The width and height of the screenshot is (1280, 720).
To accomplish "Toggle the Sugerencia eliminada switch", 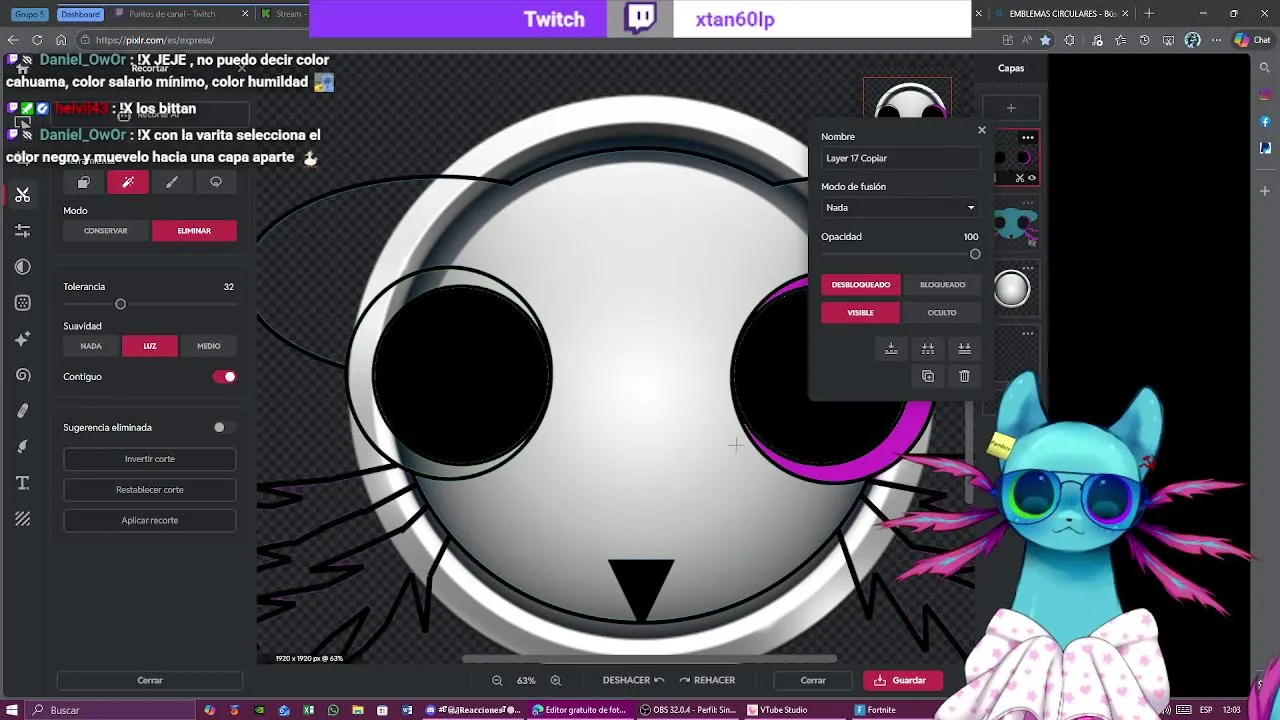I will (224, 427).
